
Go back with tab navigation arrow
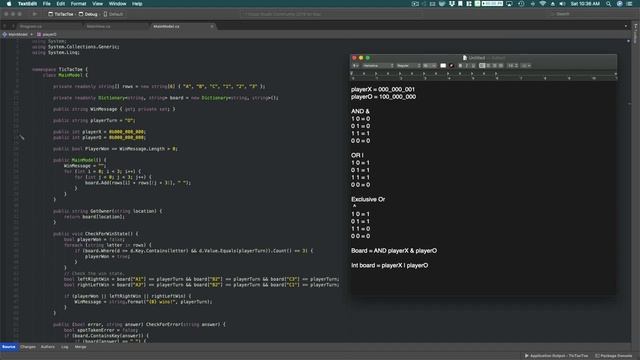point(5,26)
